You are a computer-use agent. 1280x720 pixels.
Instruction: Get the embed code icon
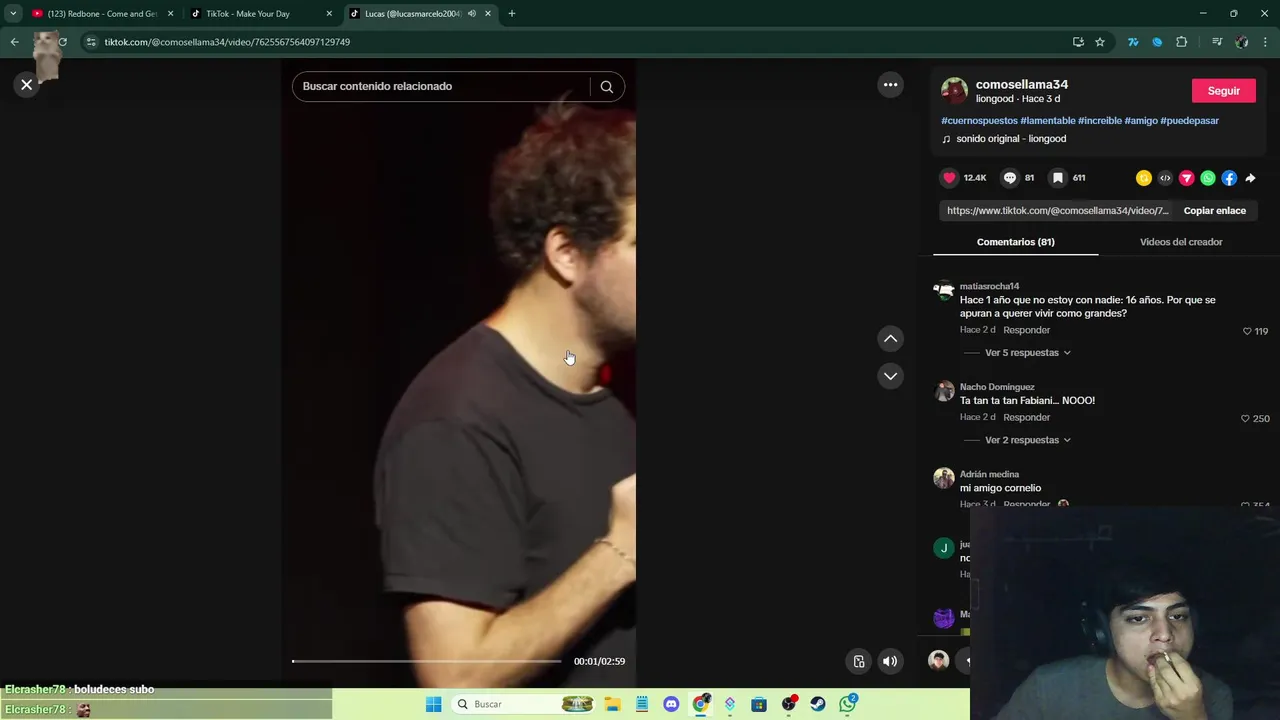1165,178
